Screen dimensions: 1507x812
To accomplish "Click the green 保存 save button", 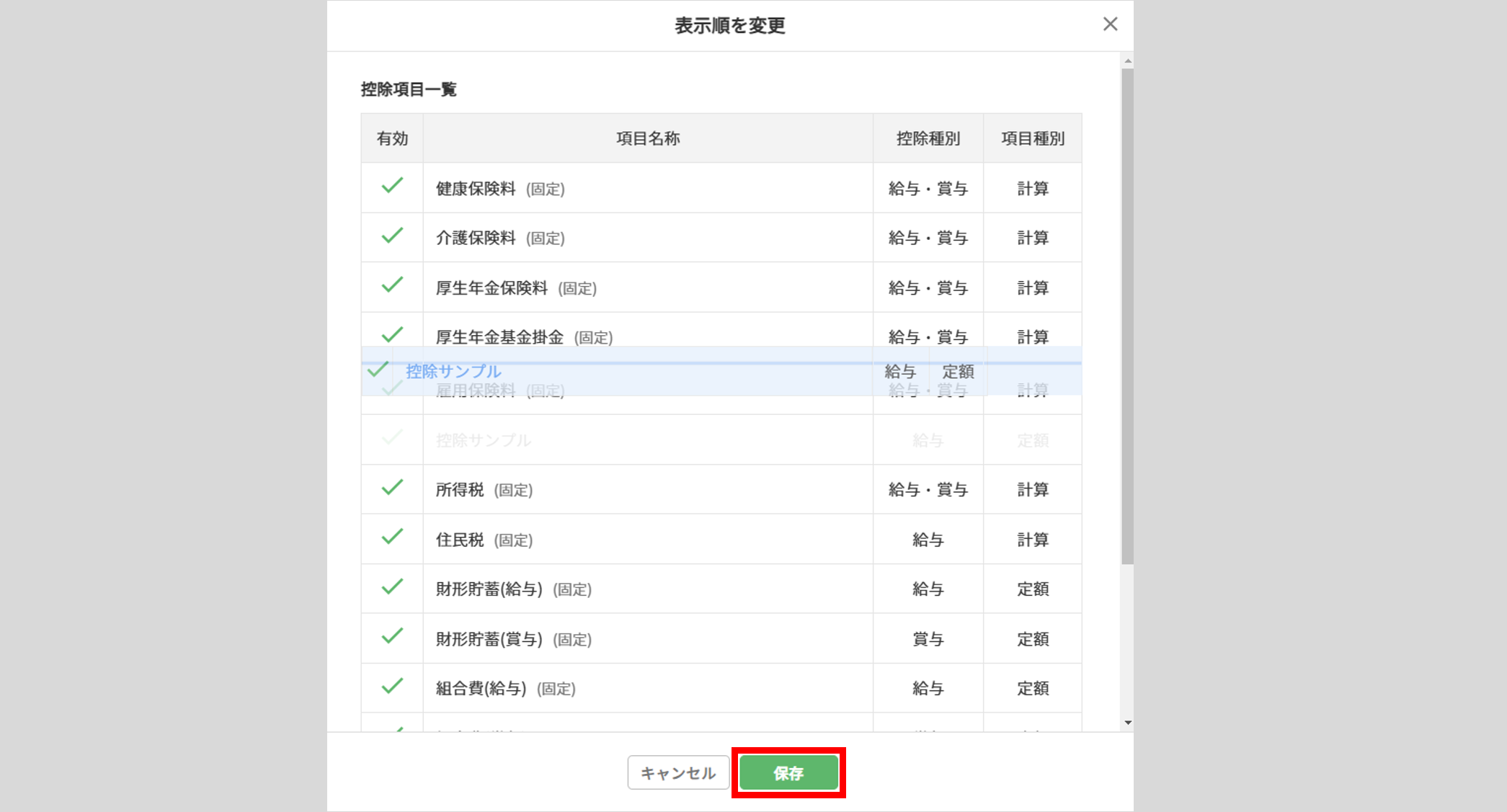I will tap(788, 773).
